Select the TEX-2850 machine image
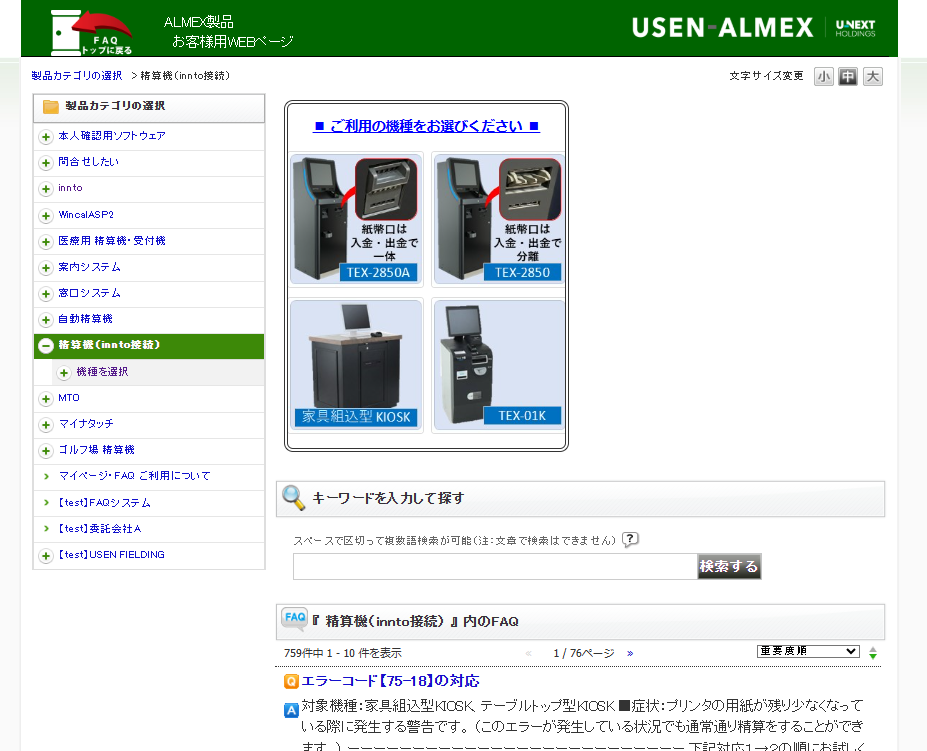The image size is (927, 751). [x=499, y=219]
